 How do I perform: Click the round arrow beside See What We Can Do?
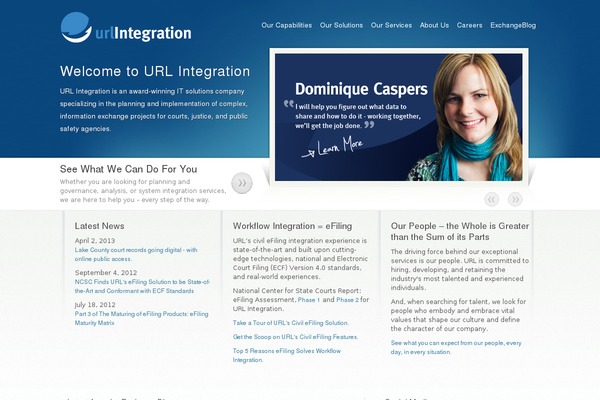[242, 183]
